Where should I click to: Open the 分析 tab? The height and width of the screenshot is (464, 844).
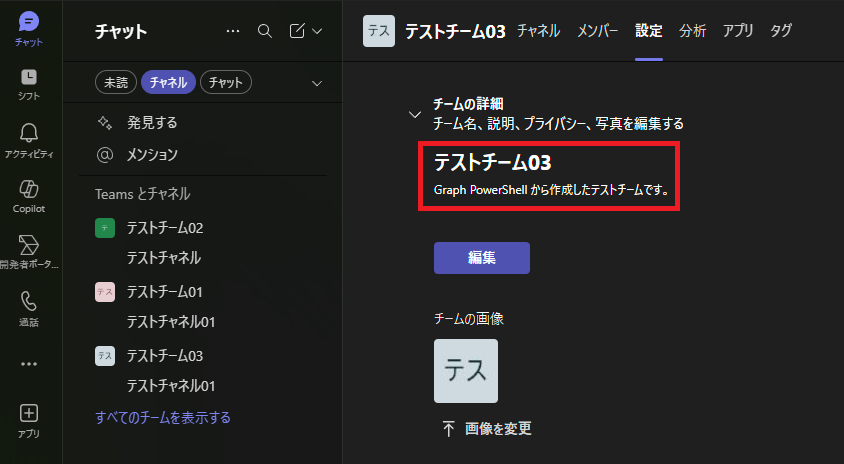point(692,31)
